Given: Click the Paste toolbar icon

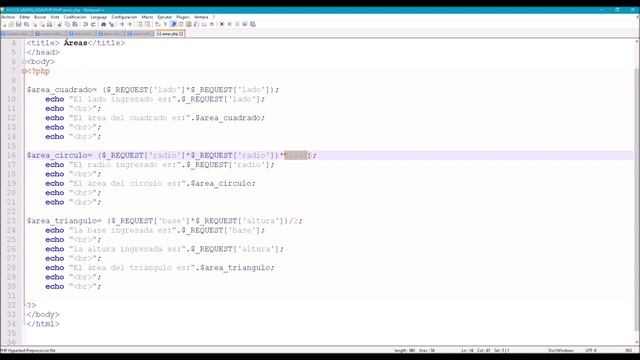Looking at the screenshot, I should click(75, 24).
